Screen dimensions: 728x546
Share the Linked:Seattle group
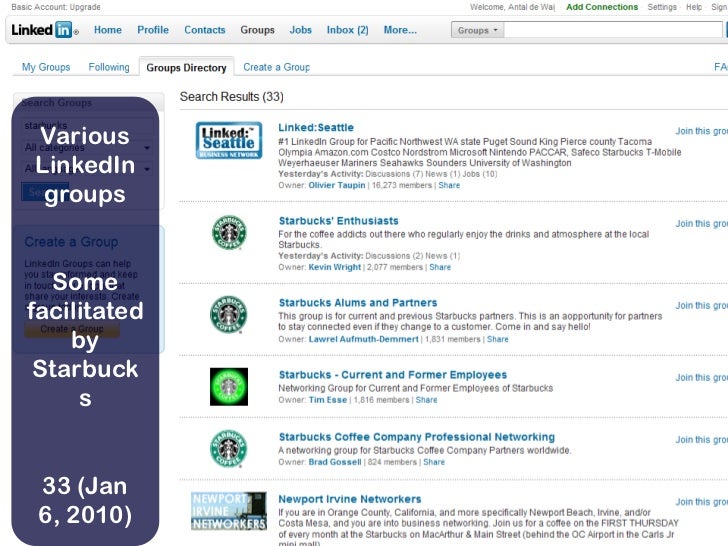pyautogui.click(x=449, y=185)
